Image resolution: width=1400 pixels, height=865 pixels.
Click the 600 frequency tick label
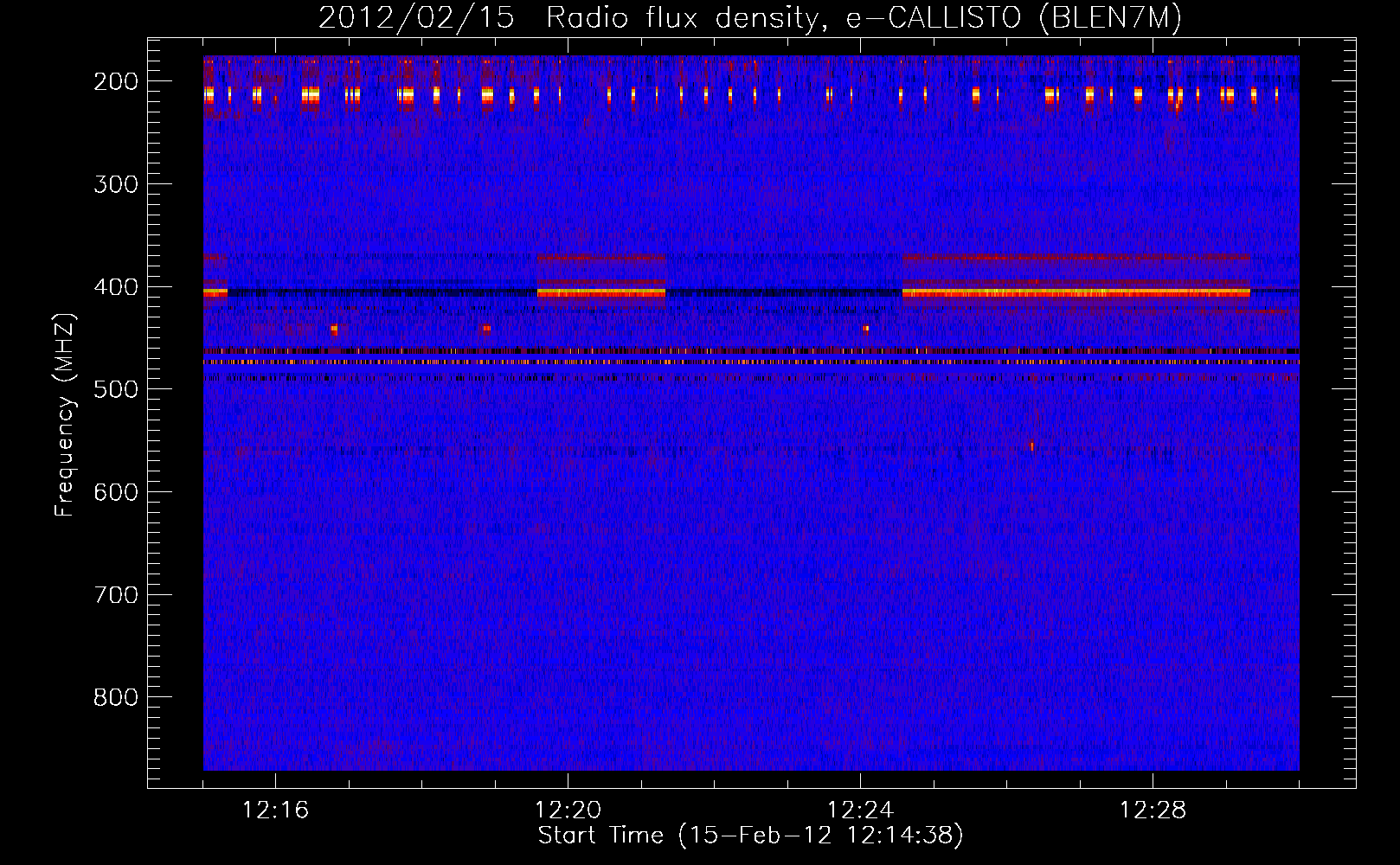pyautogui.click(x=116, y=492)
